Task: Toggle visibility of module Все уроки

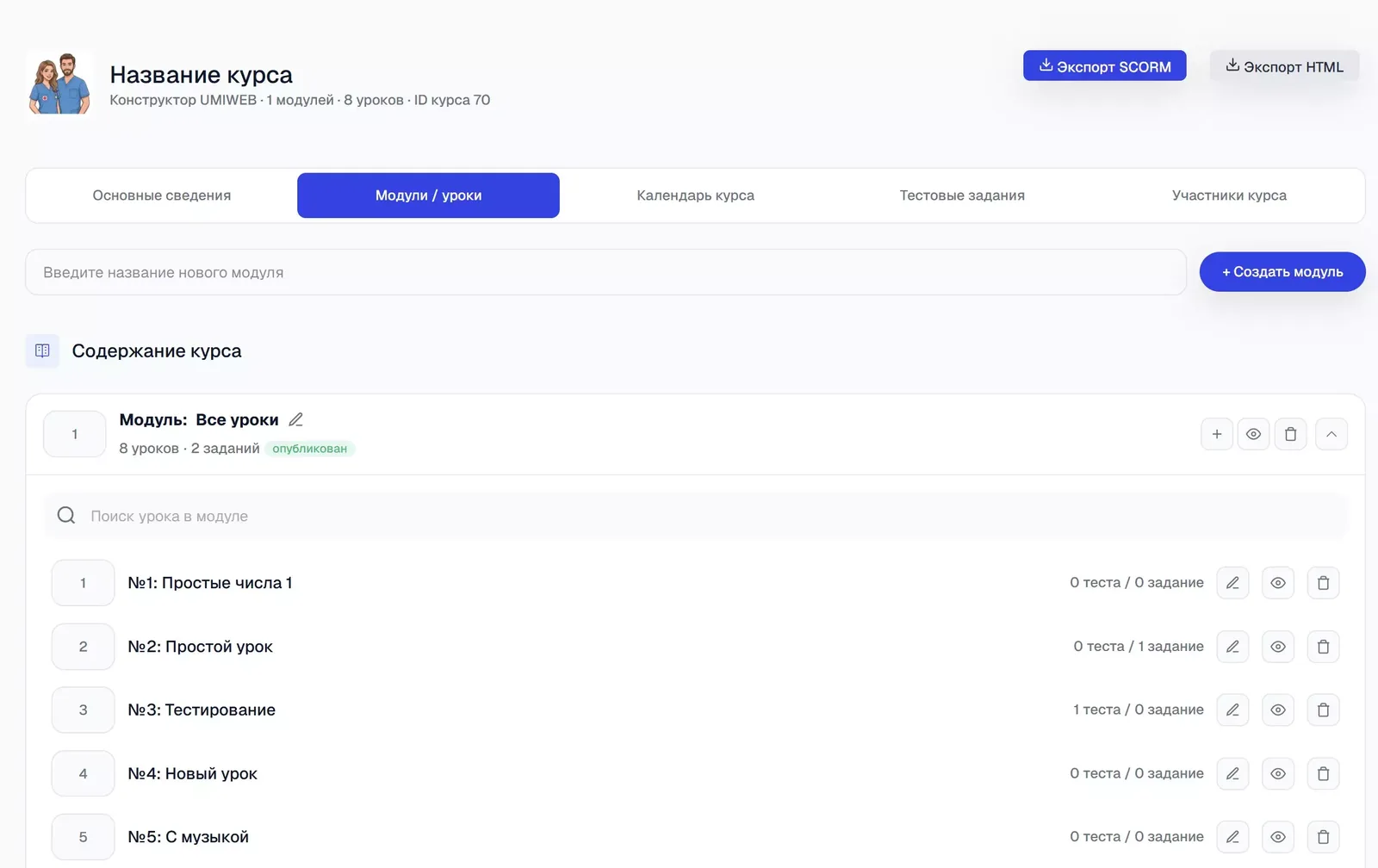Action: 1253,434
